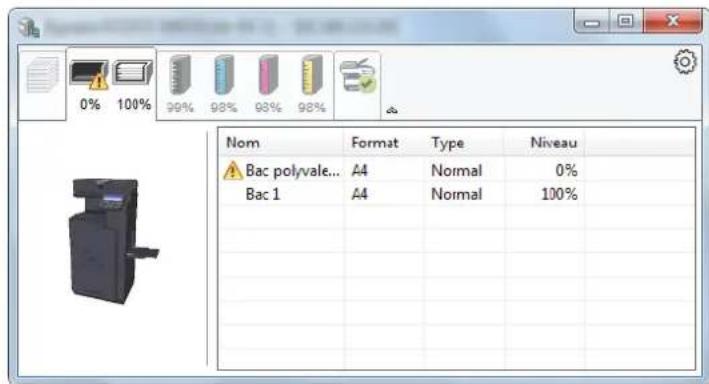
Task: Click the 0% level of Bac polyvalent
Action: coord(566,171)
